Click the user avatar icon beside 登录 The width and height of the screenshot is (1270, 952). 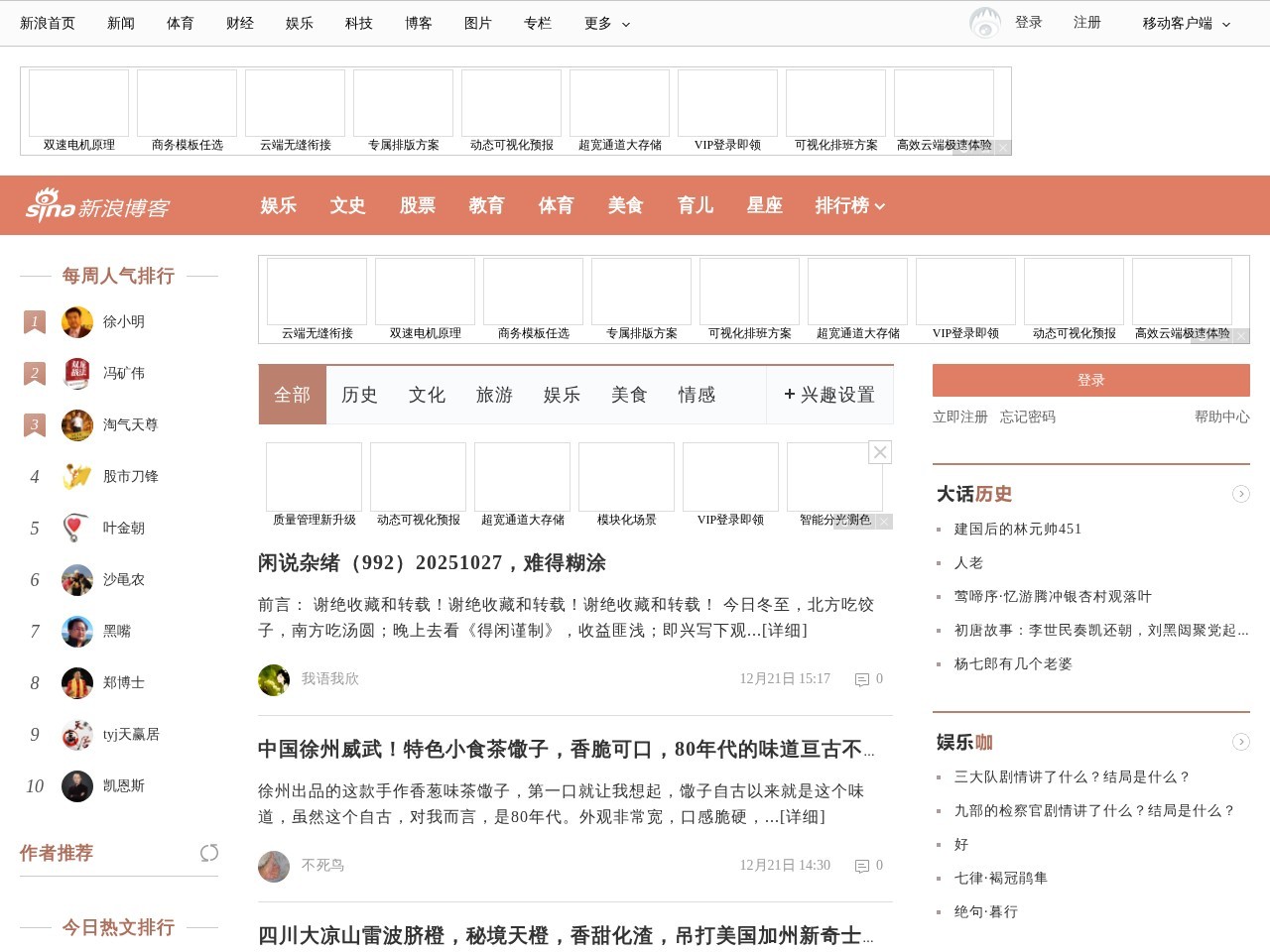click(984, 23)
